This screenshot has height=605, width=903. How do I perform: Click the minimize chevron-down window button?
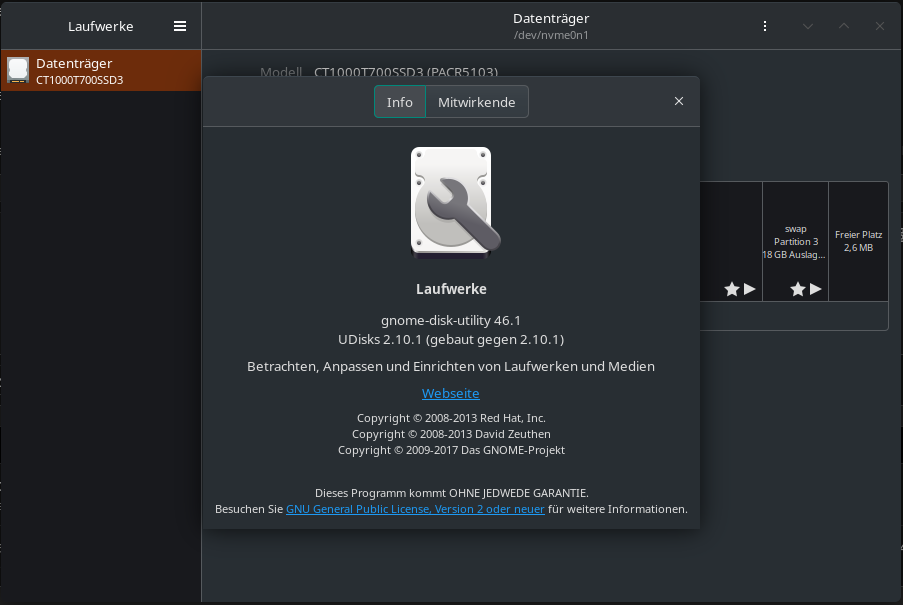[x=808, y=26]
